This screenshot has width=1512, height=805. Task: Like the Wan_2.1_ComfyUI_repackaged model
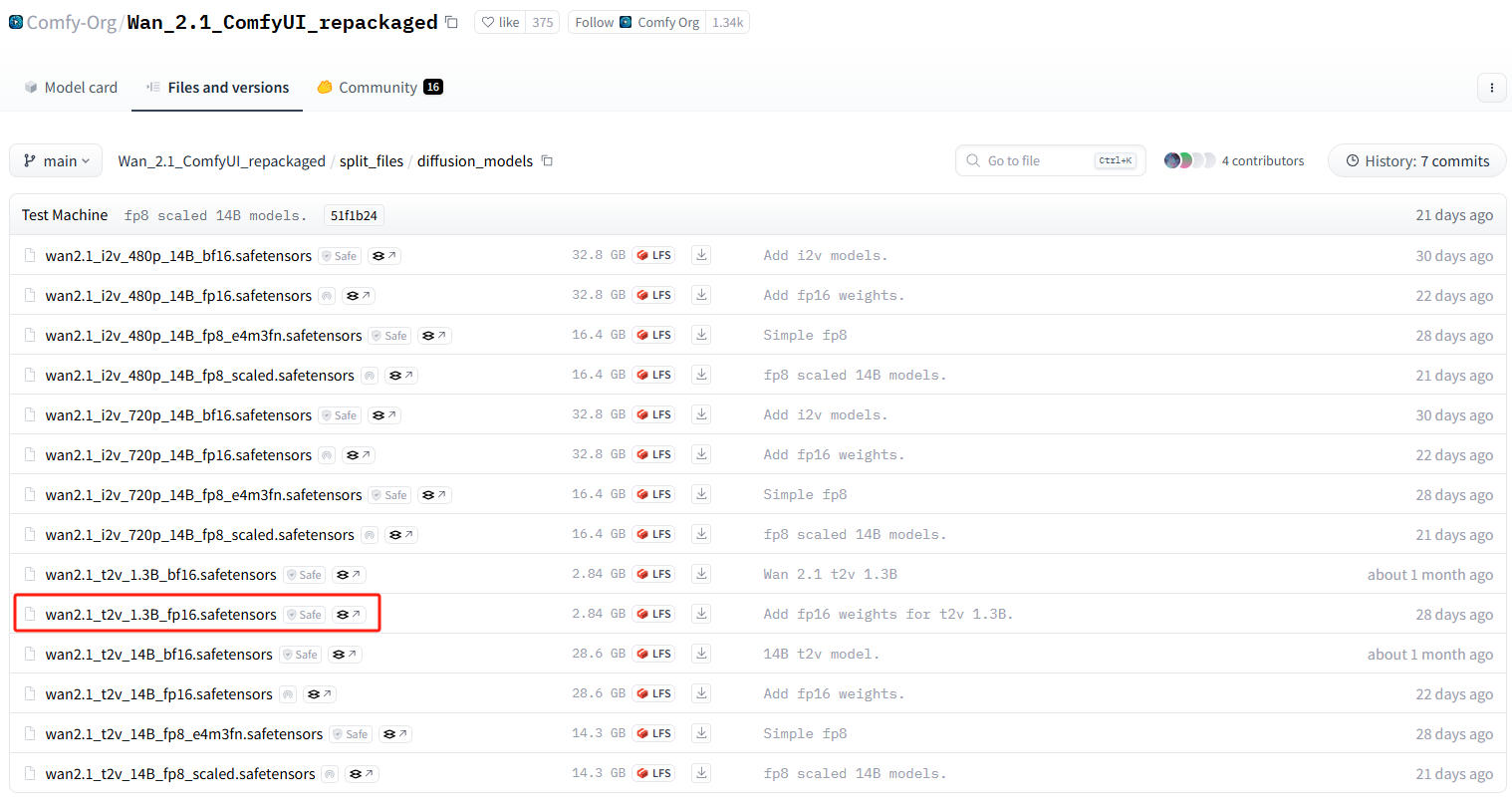[x=501, y=22]
